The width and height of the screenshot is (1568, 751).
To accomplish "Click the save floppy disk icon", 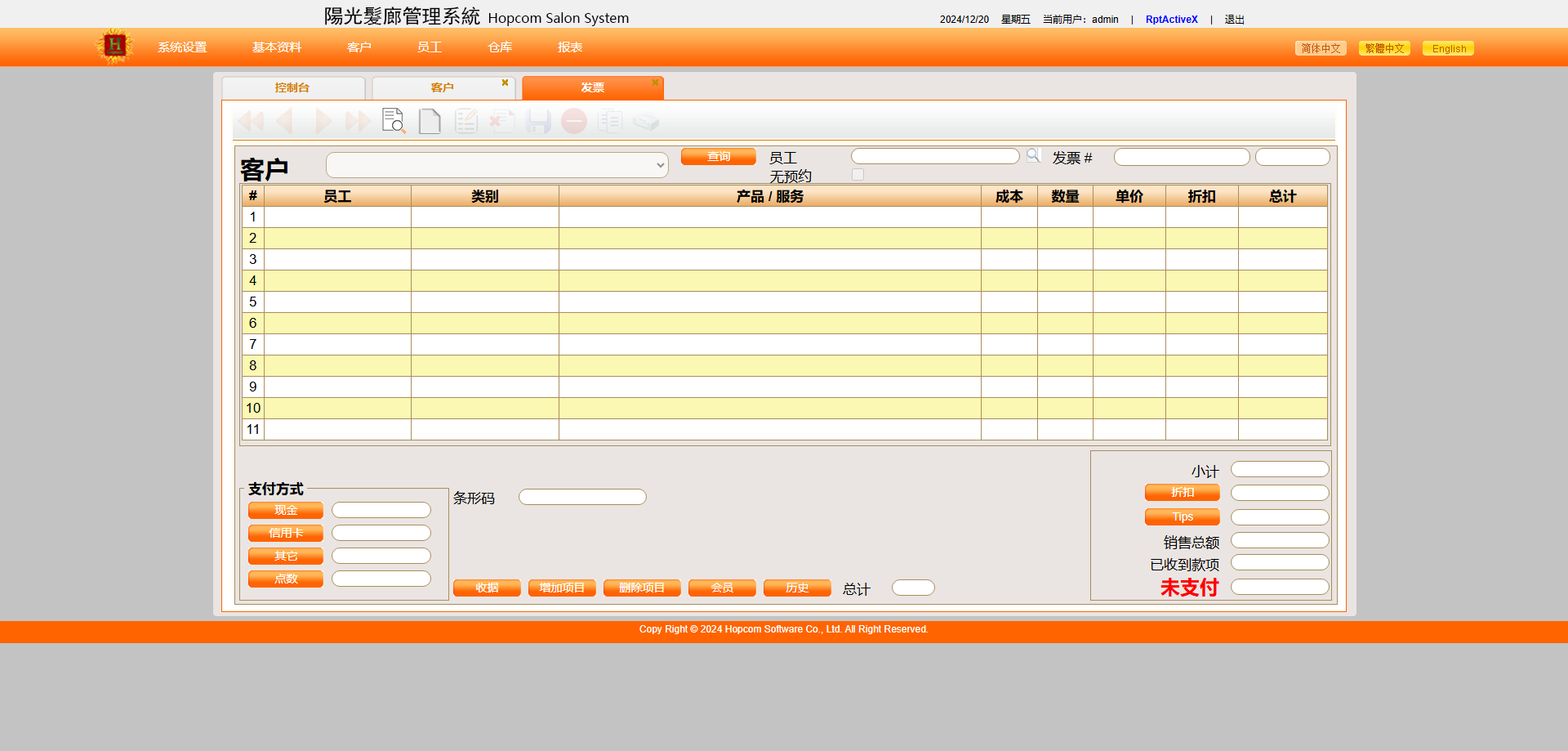I will [x=538, y=121].
